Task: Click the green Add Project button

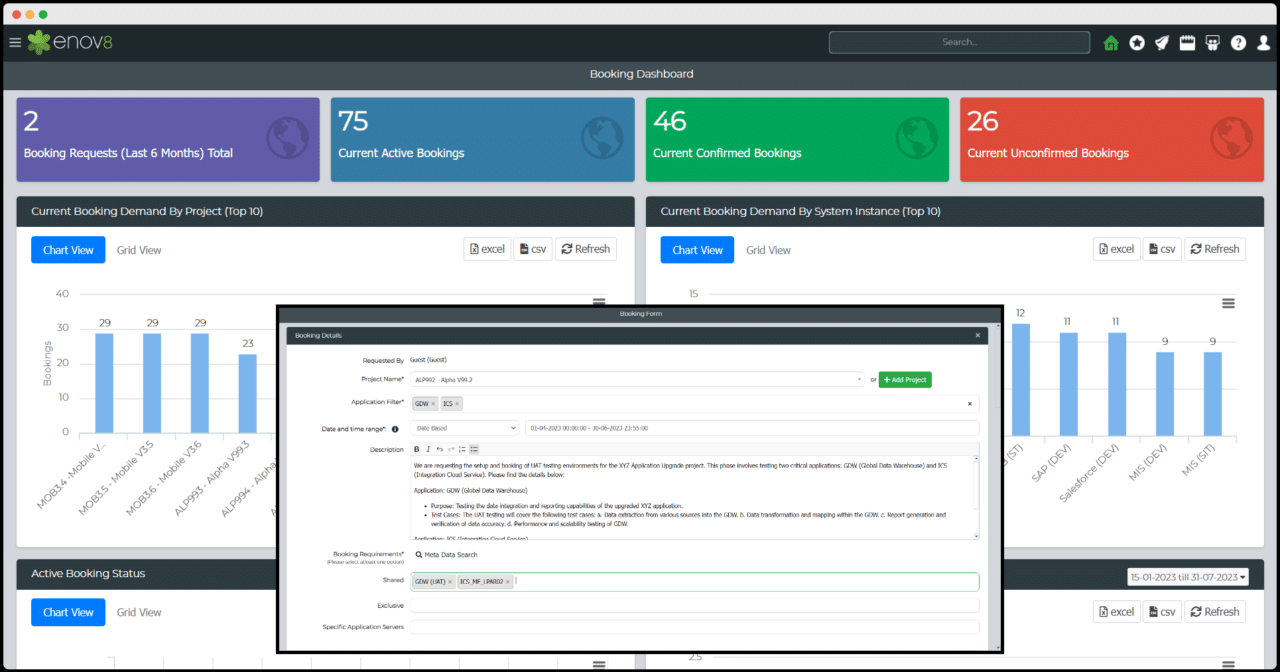Action: (904, 380)
